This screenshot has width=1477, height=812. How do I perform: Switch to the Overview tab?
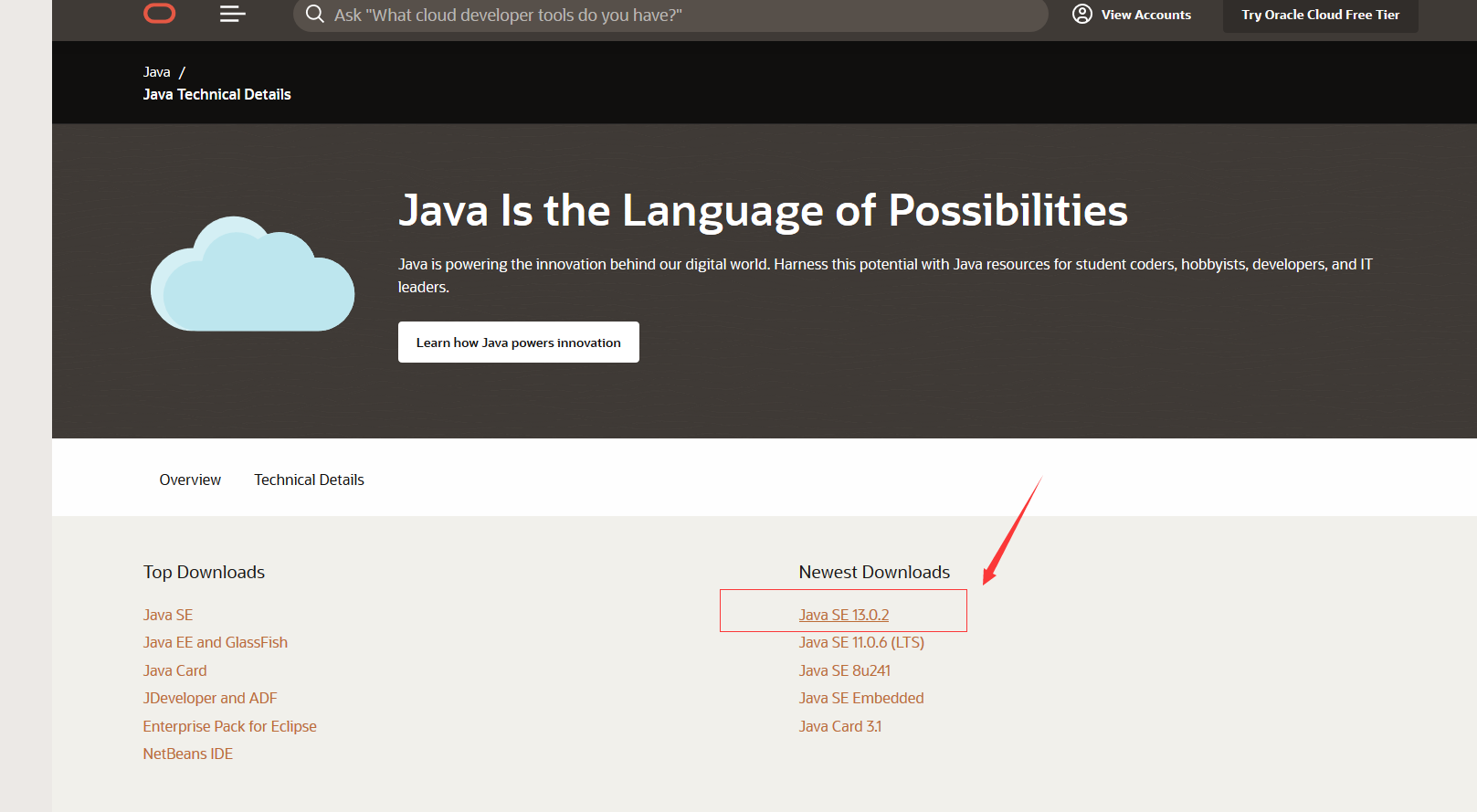coord(190,480)
